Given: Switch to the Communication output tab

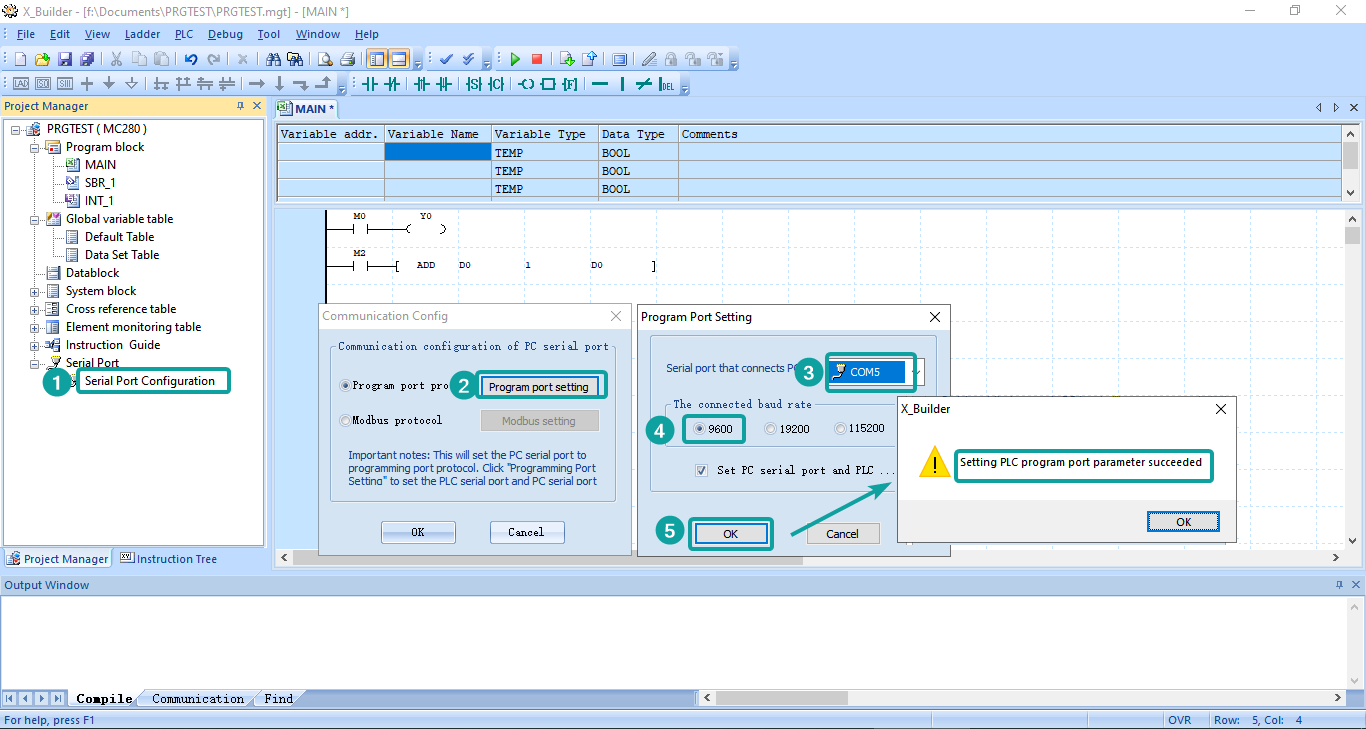Looking at the screenshot, I should [197, 699].
